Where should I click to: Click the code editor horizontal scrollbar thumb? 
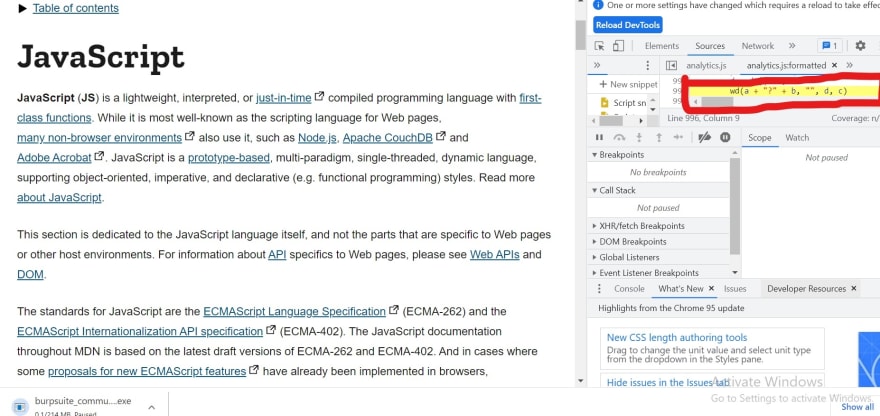pyautogui.click(x=717, y=102)
